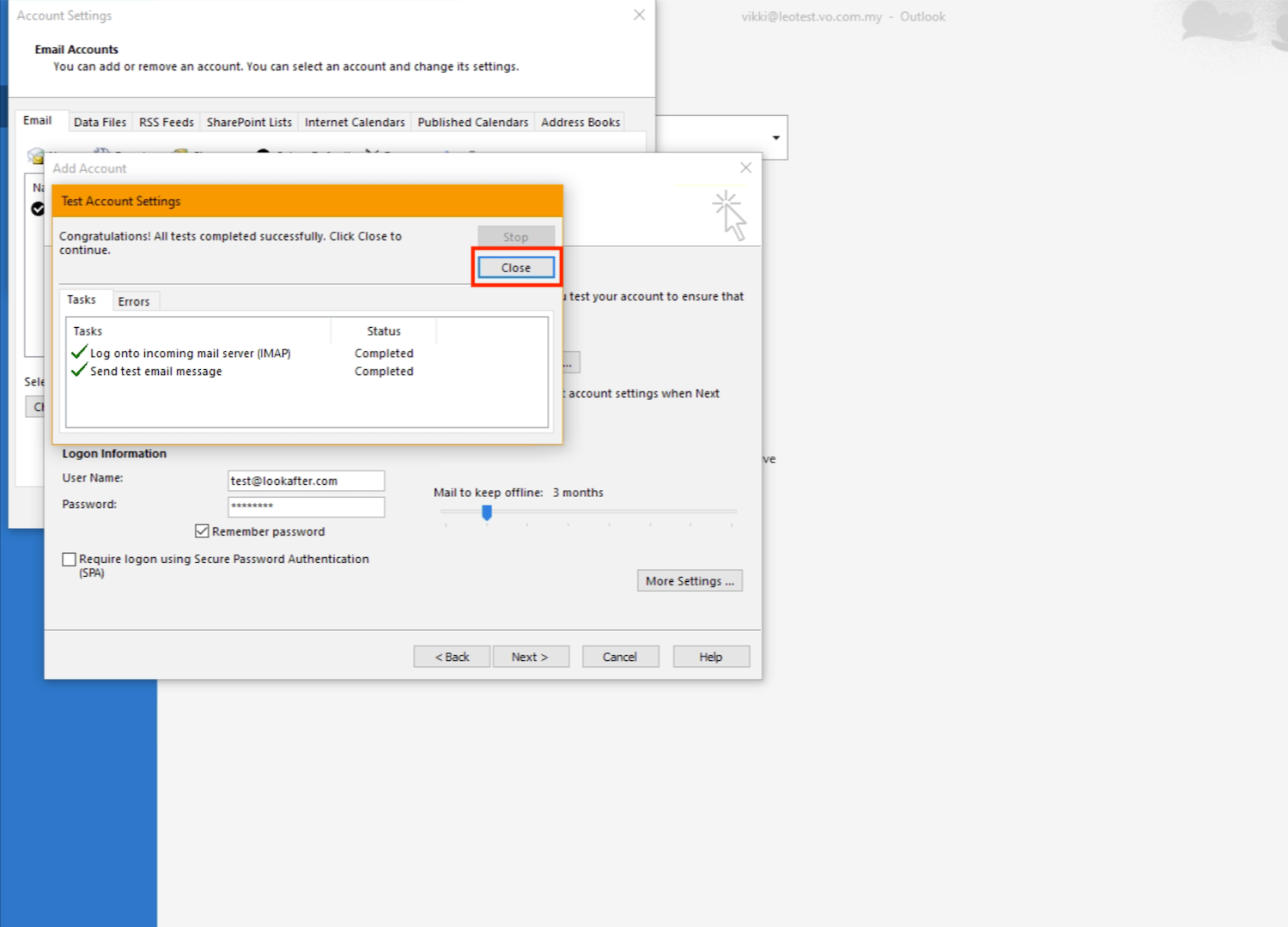Image resolution: width=1288 pixels, height=927 pixels.
Task: Open the Data Files tab
Action: pyautogui.click(x=100, y=122)
